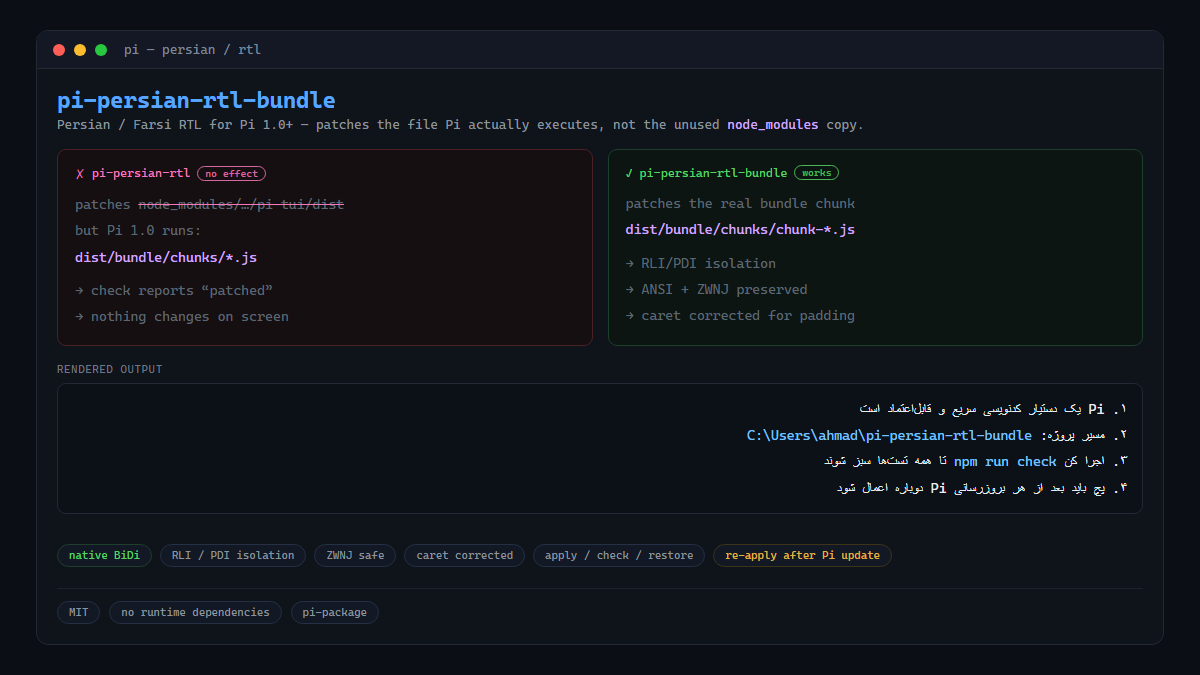Click the 'RLI / PDI isolation' tag
Image resolution: width=1200 pixels, height=675 pixels.
tap(233, 555)
